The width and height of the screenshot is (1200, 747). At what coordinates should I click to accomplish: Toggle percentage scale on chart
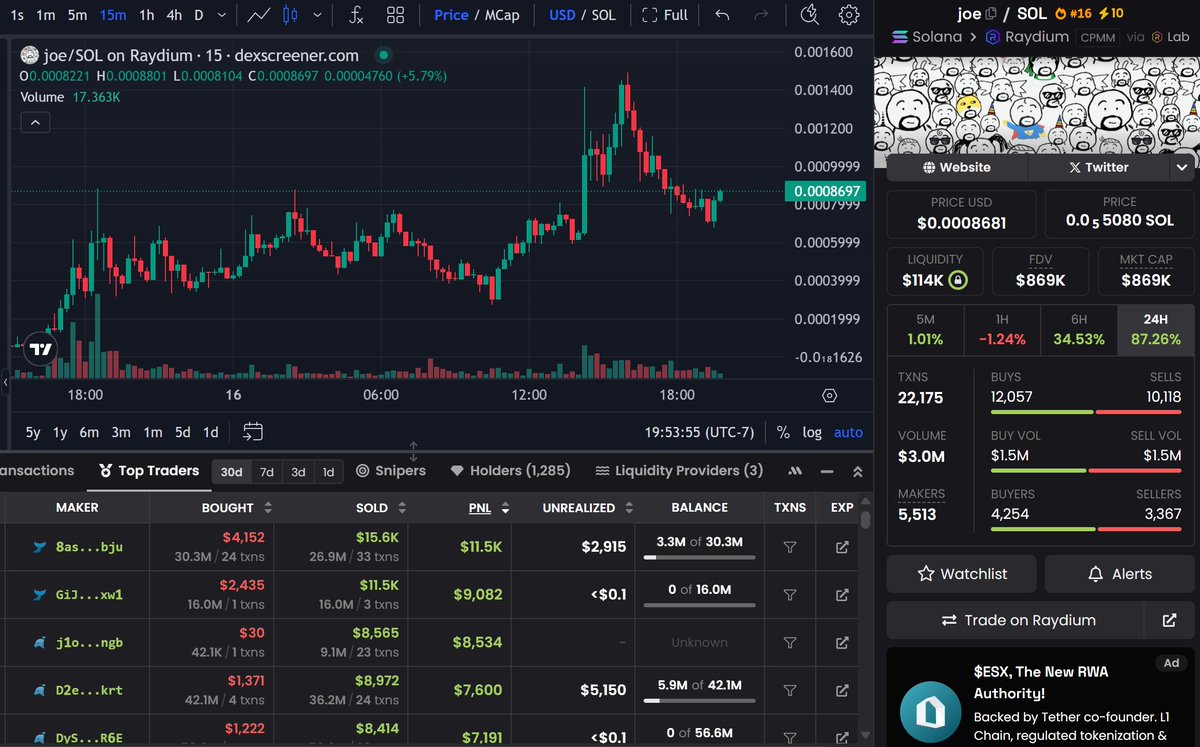tap(783, 432)
